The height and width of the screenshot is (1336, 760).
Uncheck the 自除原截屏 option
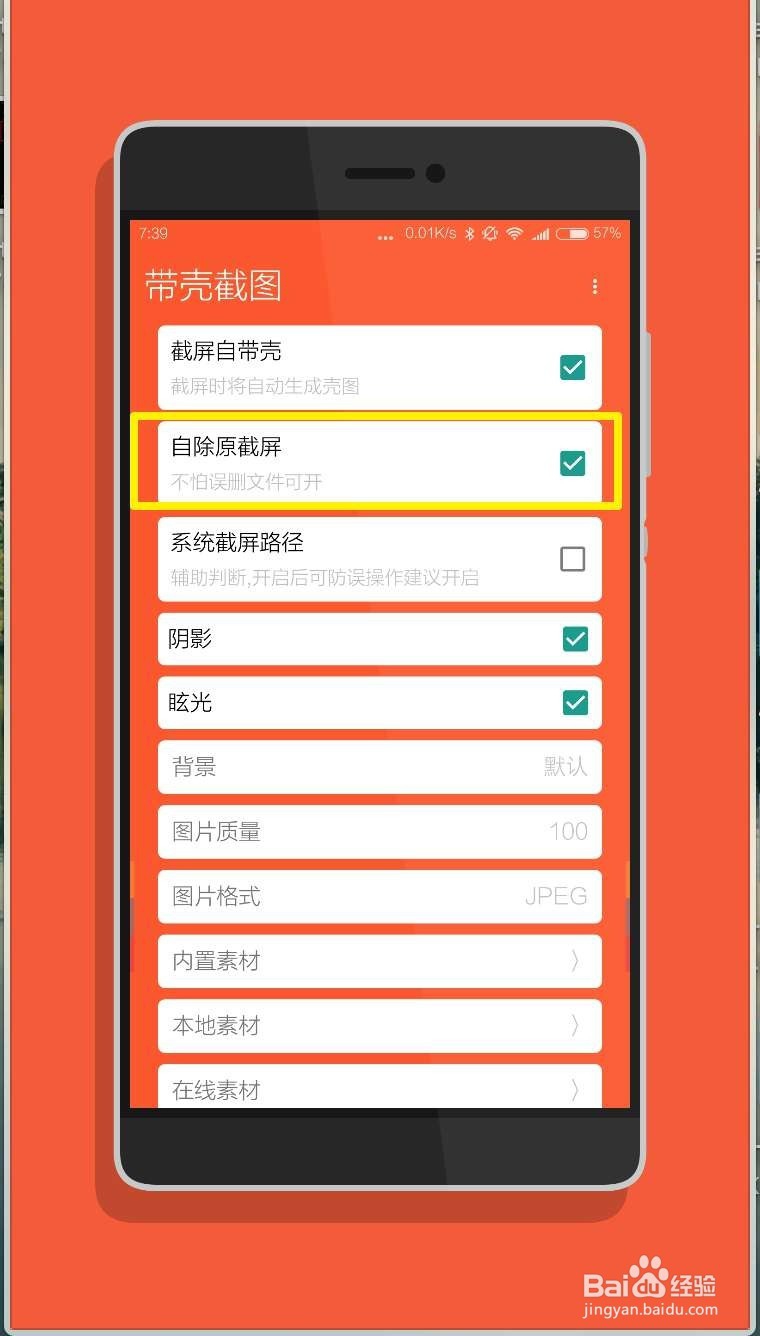[573, 463]
